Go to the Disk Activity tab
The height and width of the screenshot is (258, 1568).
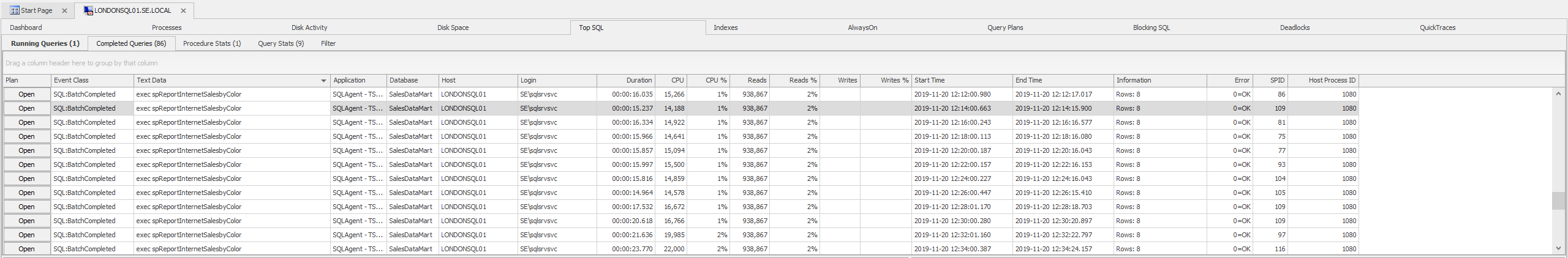click(x=309, y=28)
